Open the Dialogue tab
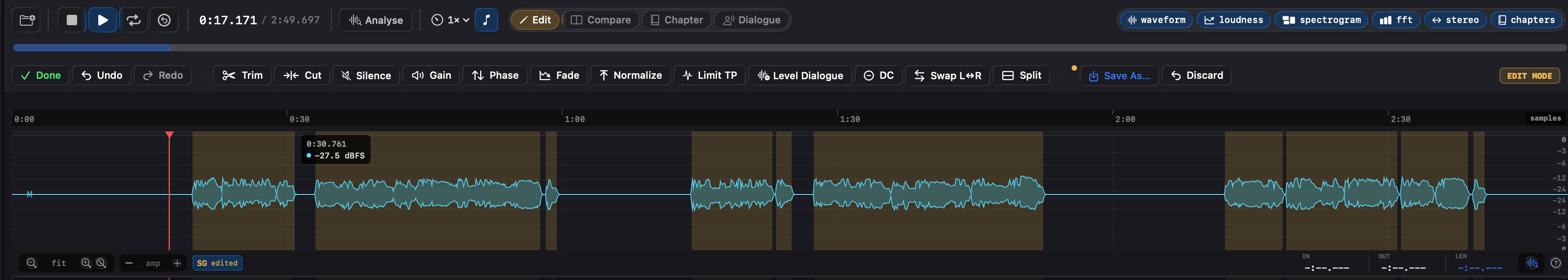 click(751, 20)
